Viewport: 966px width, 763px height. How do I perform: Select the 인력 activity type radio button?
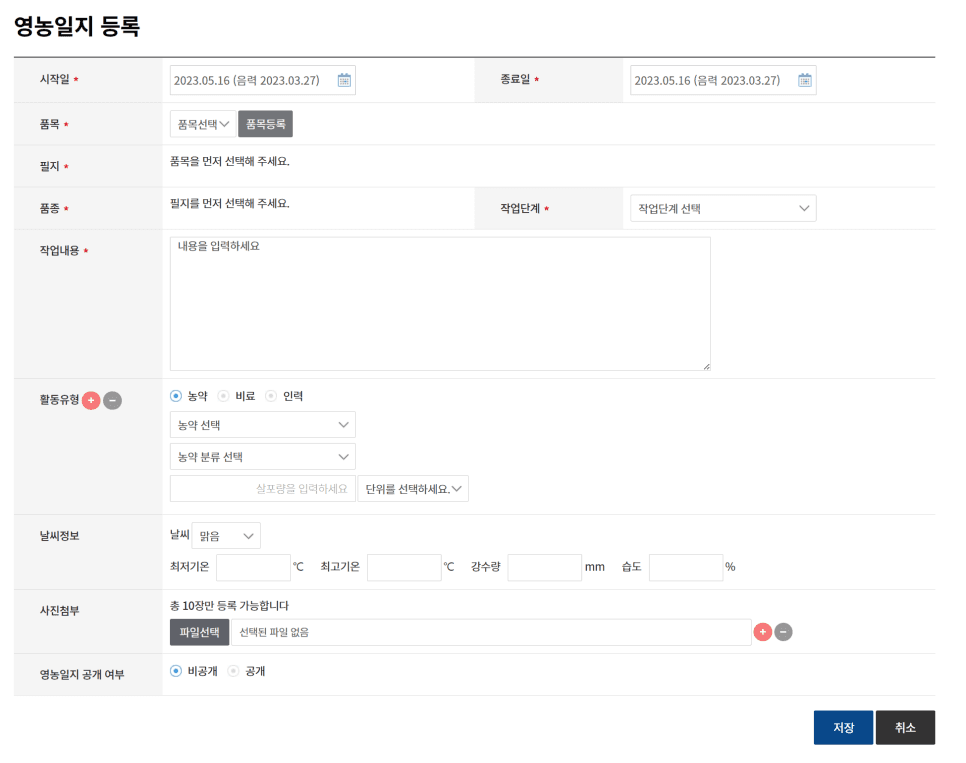269,396
